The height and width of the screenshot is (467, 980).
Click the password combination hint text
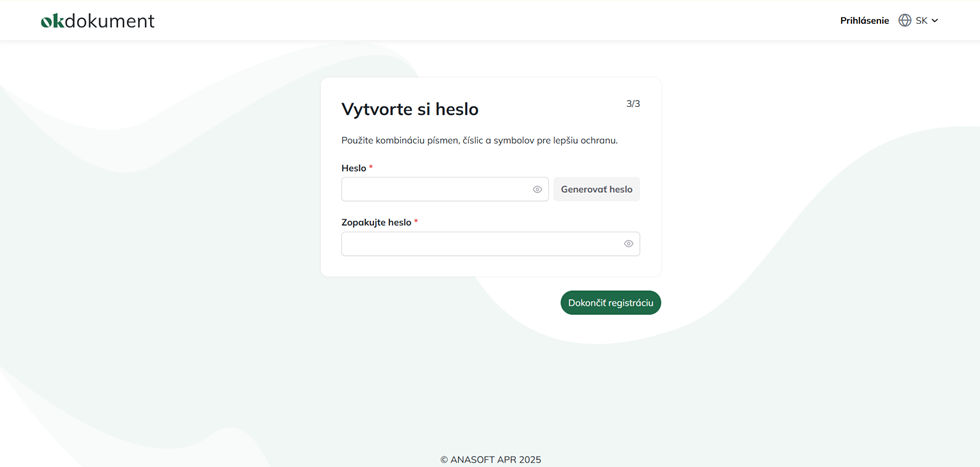479,140
